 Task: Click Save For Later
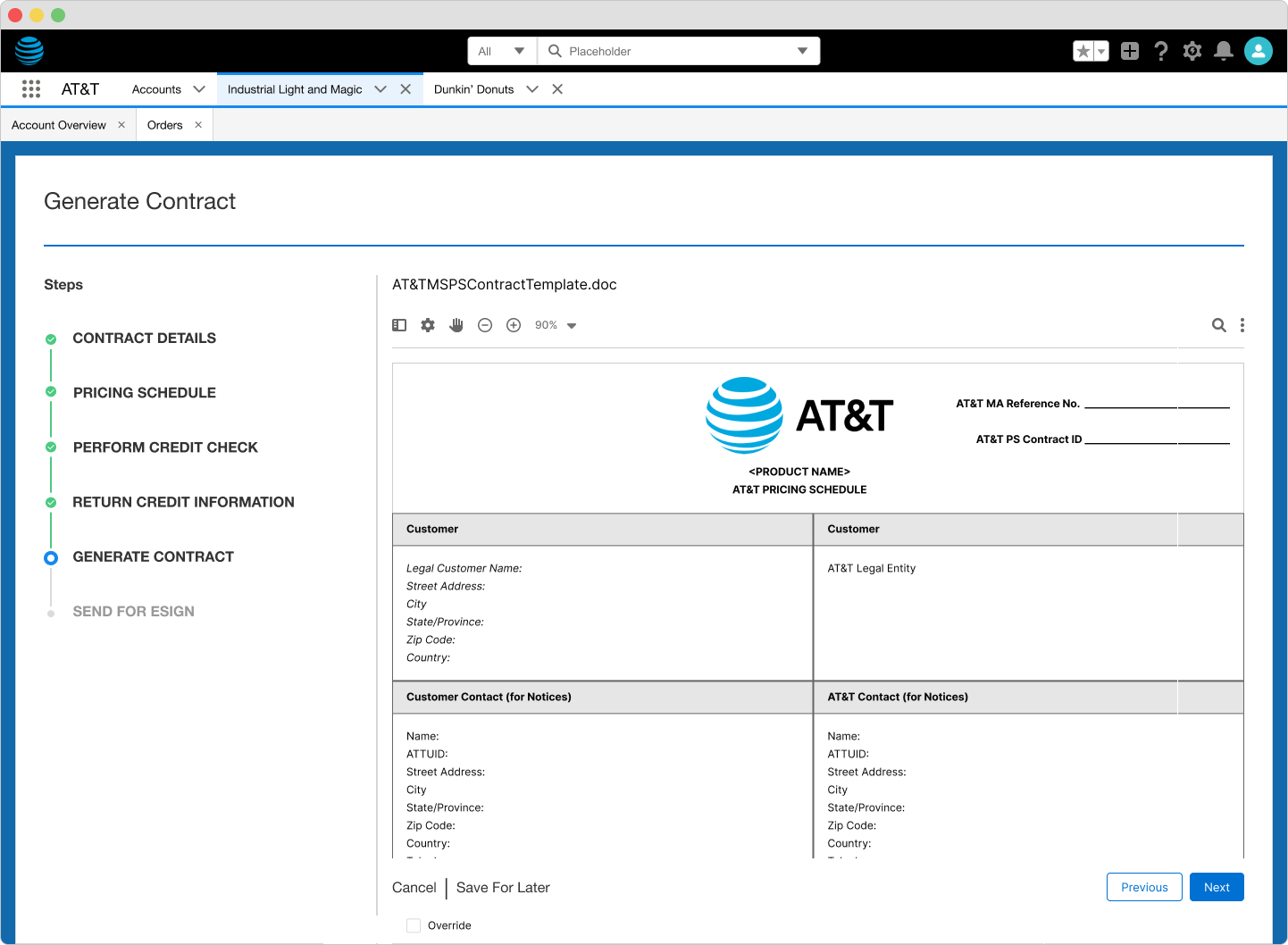pos(503,888)
